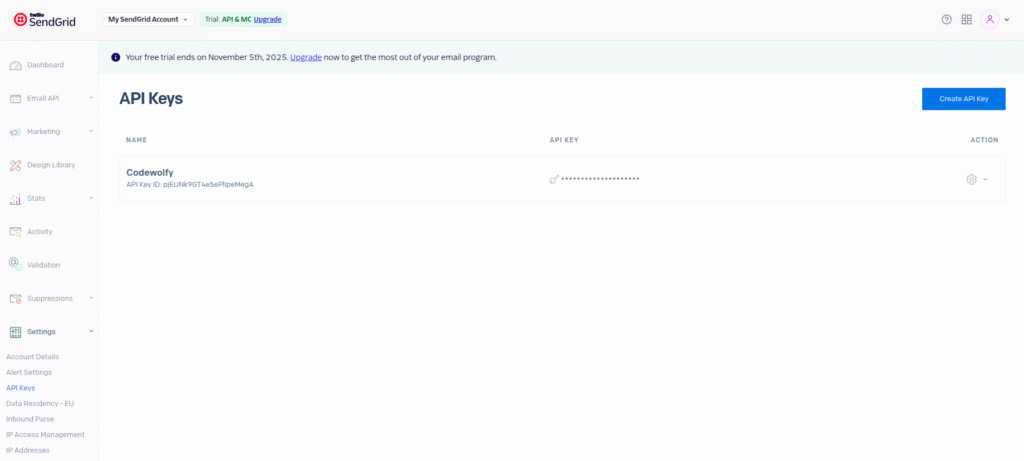Click the key icon beside masked API key

tap(554, 179)
